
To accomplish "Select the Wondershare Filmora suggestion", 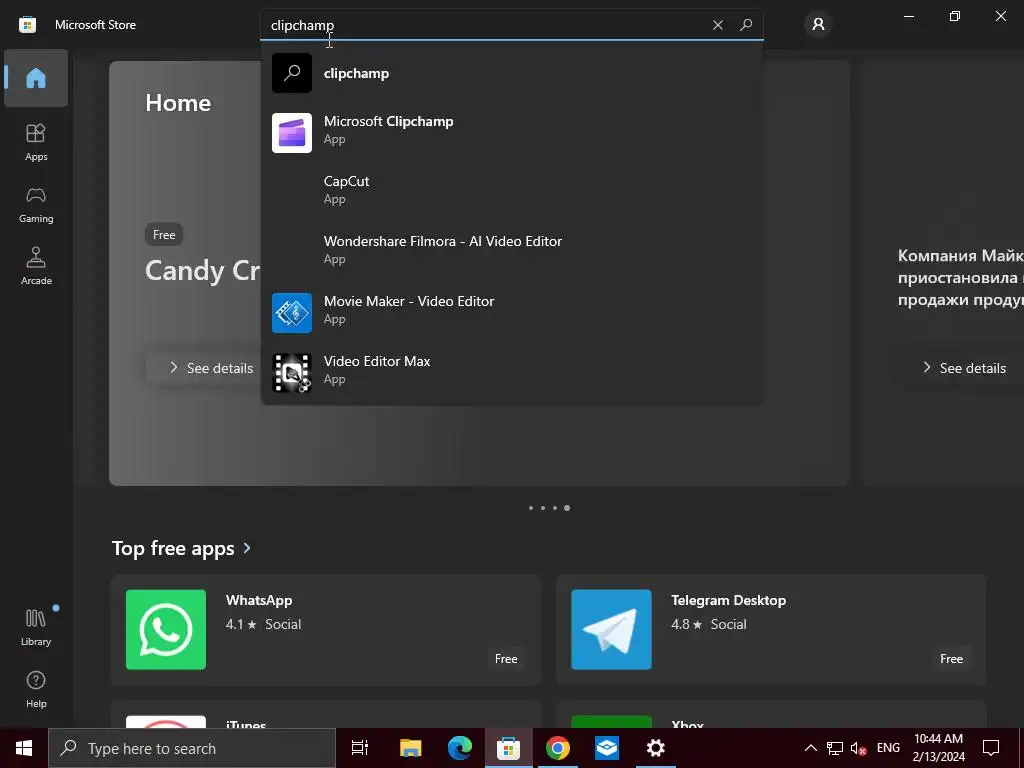I will pyautogui.click(x=511, y=249).
